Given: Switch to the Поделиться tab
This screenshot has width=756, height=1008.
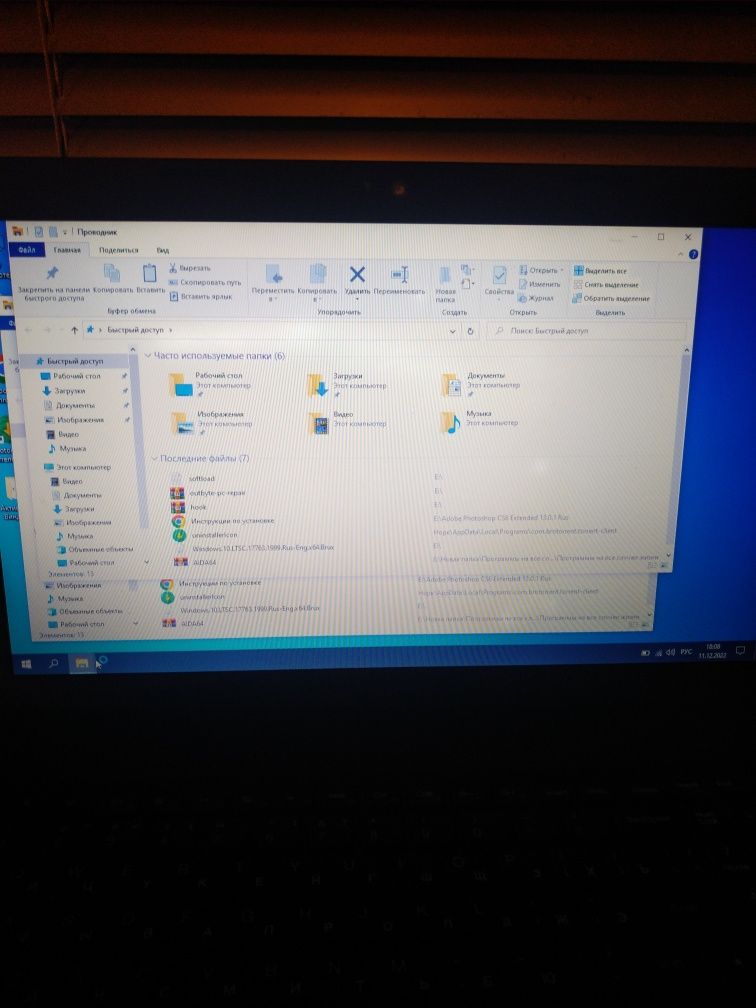Looking at the screenshot, I should 118,250.
